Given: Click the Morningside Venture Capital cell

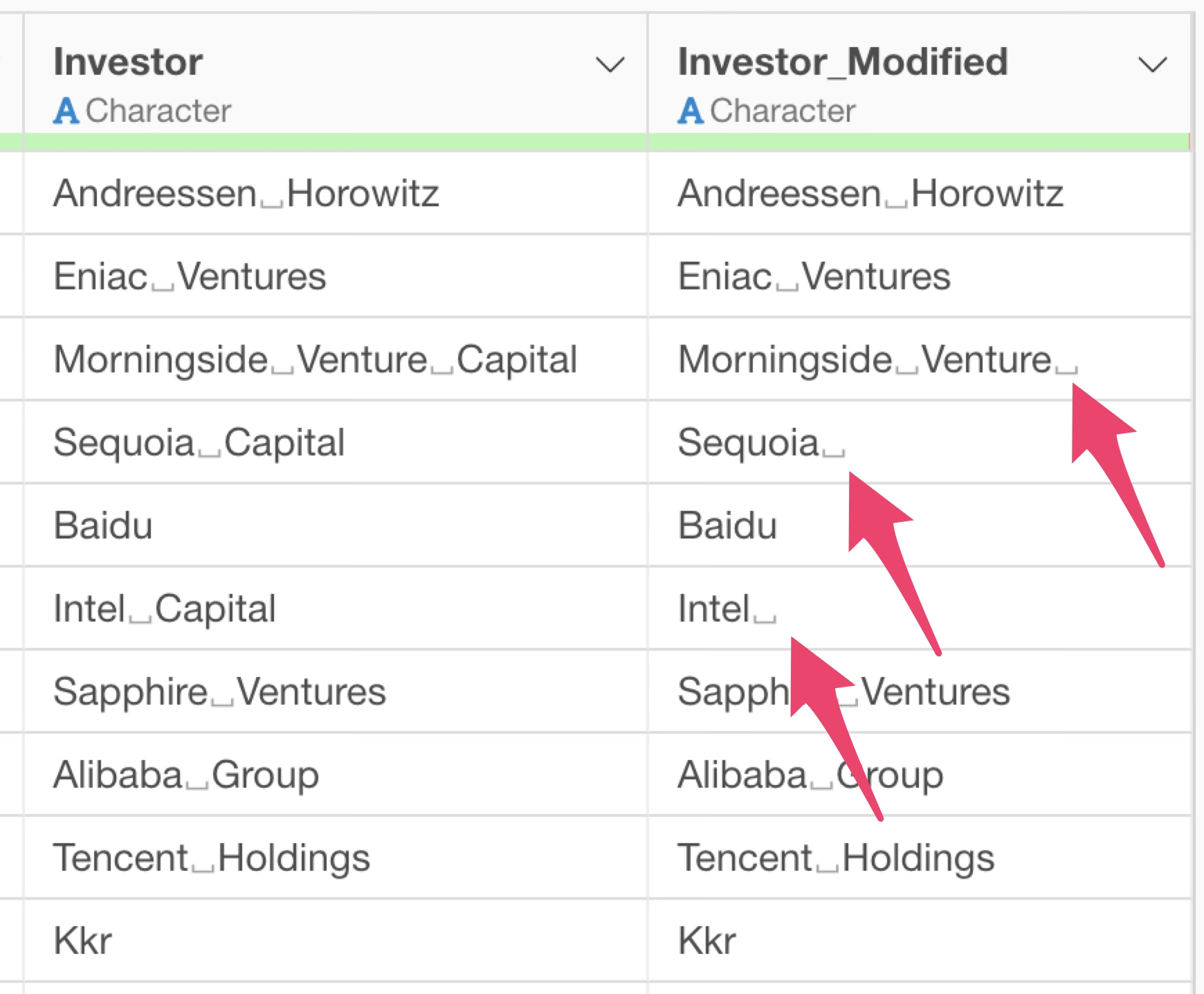Looking at the screenshot, I should (x=316, y=360).
